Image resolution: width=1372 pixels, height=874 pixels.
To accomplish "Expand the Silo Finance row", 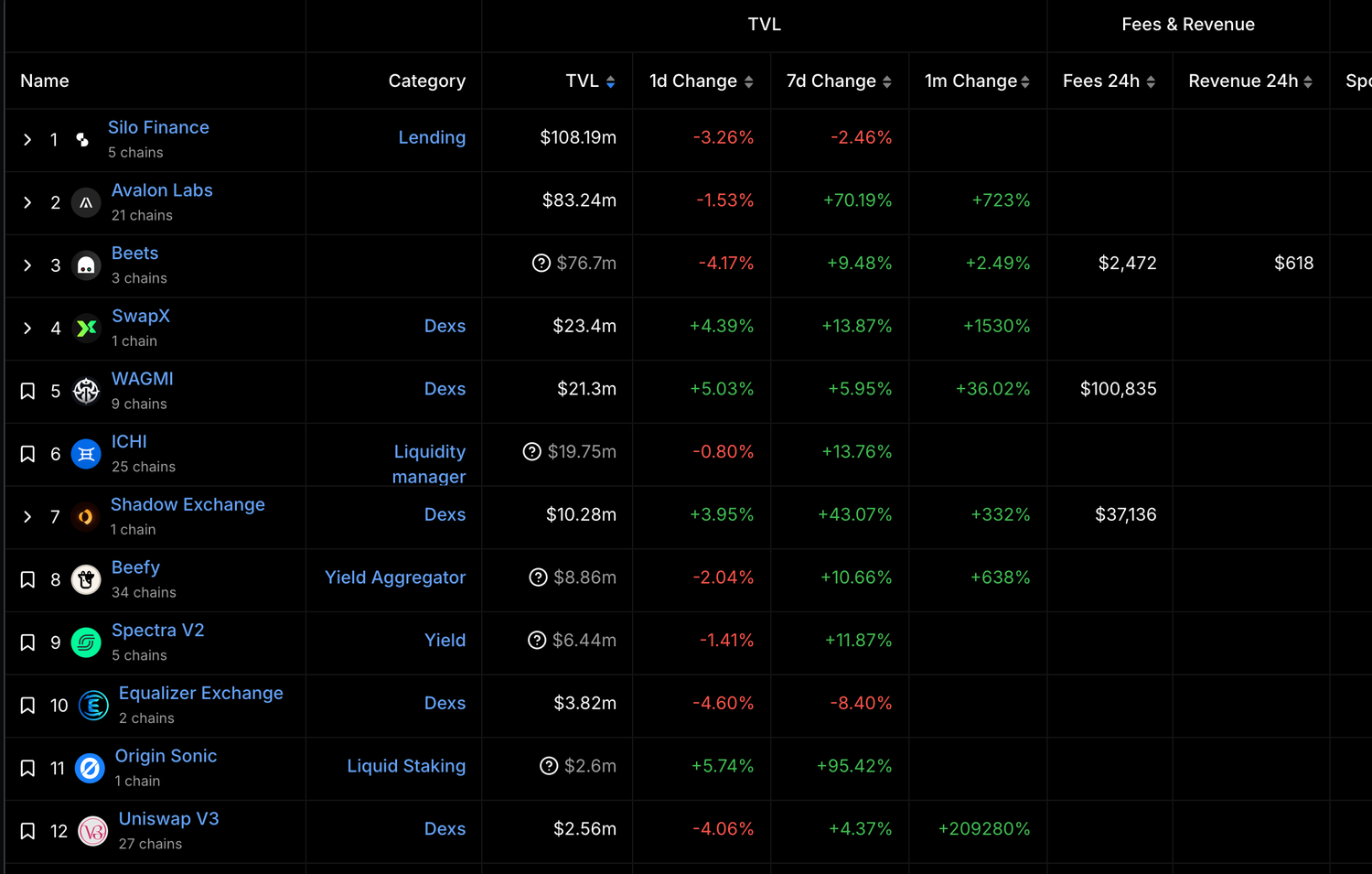I will pyautogui.click(x=27, y=140).
